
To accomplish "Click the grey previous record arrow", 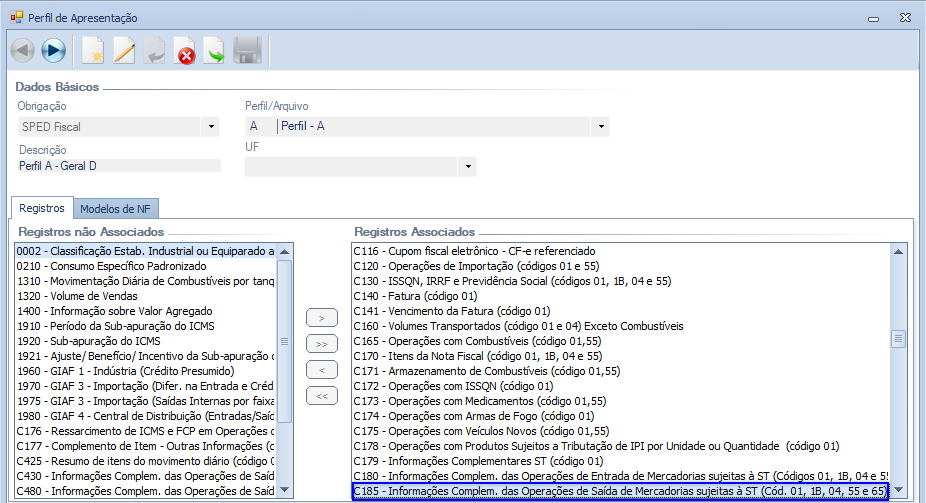I will point(22,50).
